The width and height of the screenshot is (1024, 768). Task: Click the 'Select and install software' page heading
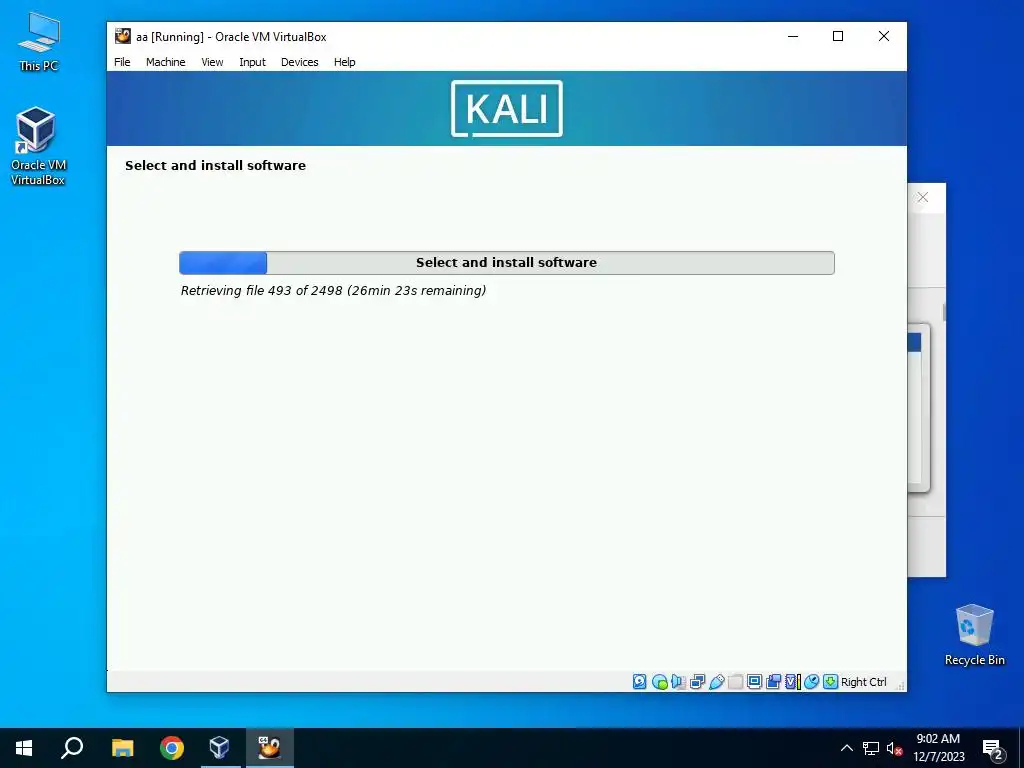click(x=216, y=165)
